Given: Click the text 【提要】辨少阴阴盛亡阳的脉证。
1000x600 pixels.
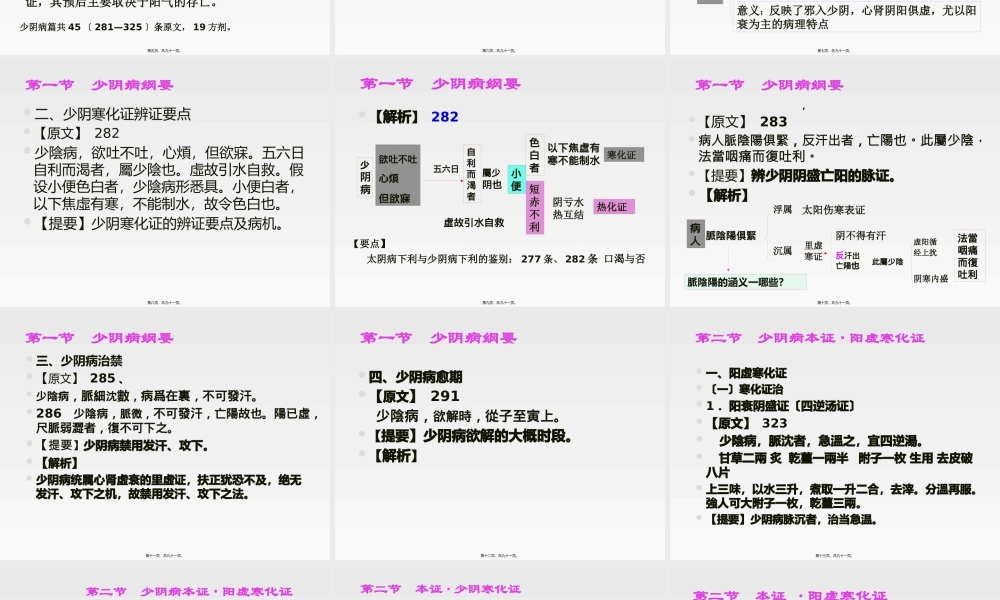Looking at the screenshot, I should click(x=798, y=176).
